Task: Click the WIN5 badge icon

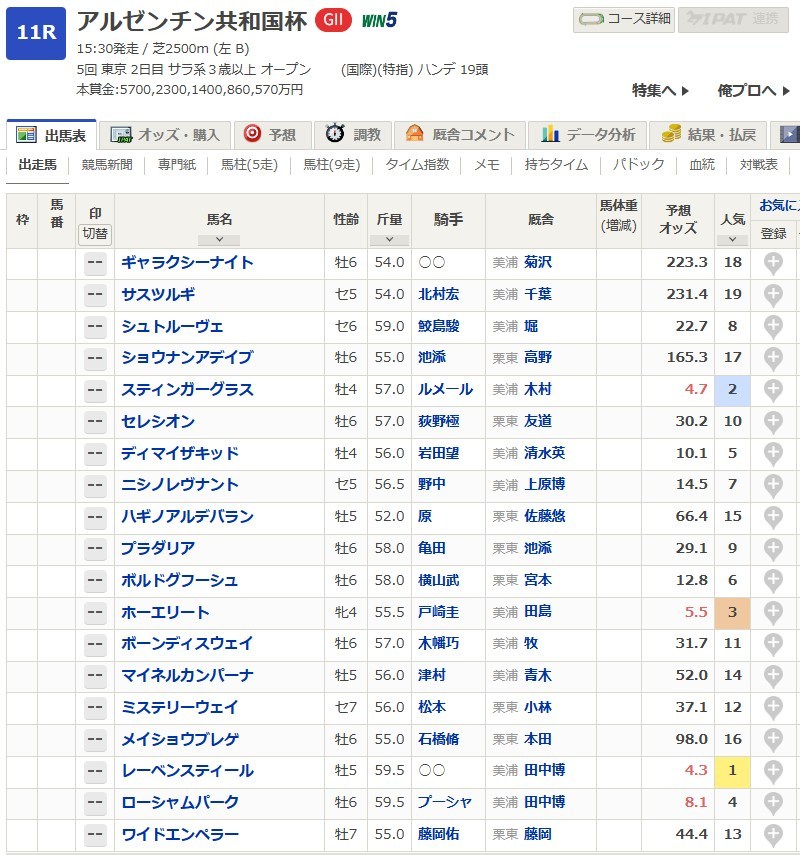Action: [379, 20]
